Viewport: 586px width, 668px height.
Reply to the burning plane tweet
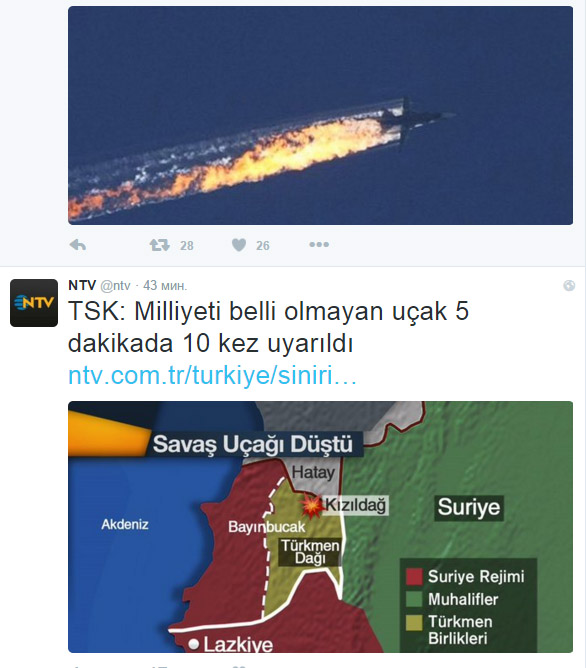tap(78, 245)
